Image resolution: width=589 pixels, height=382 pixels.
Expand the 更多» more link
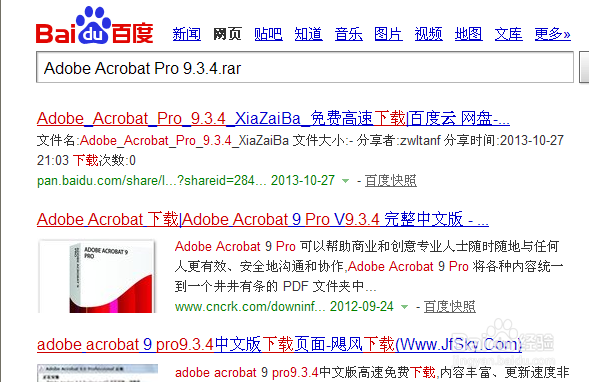553,34
